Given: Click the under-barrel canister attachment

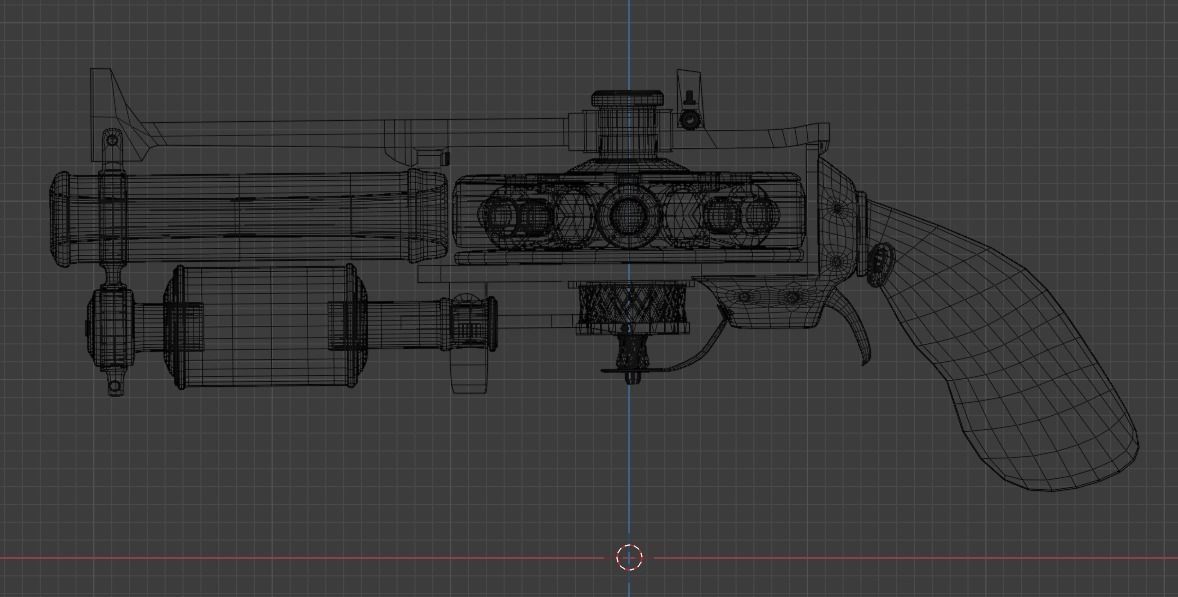Looking at the screenshot, I should pos(265,325).
